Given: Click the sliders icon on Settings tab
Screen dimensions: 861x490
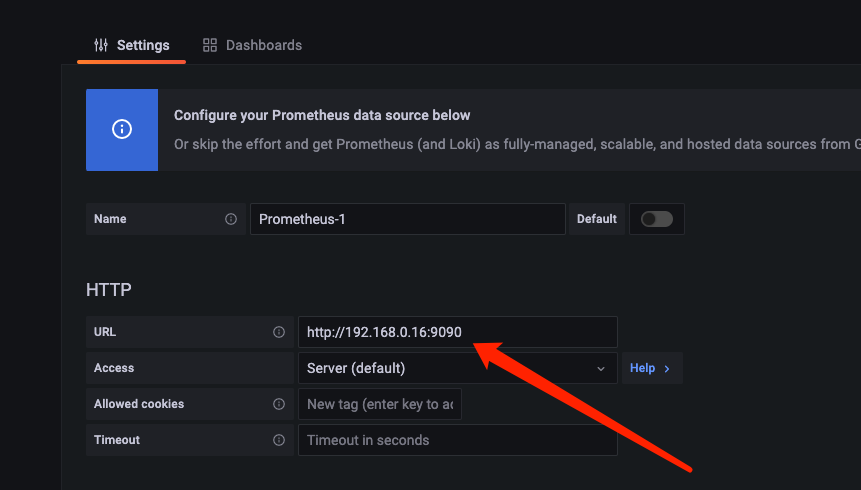Looking at the screenshot, I should click(100, 46).
